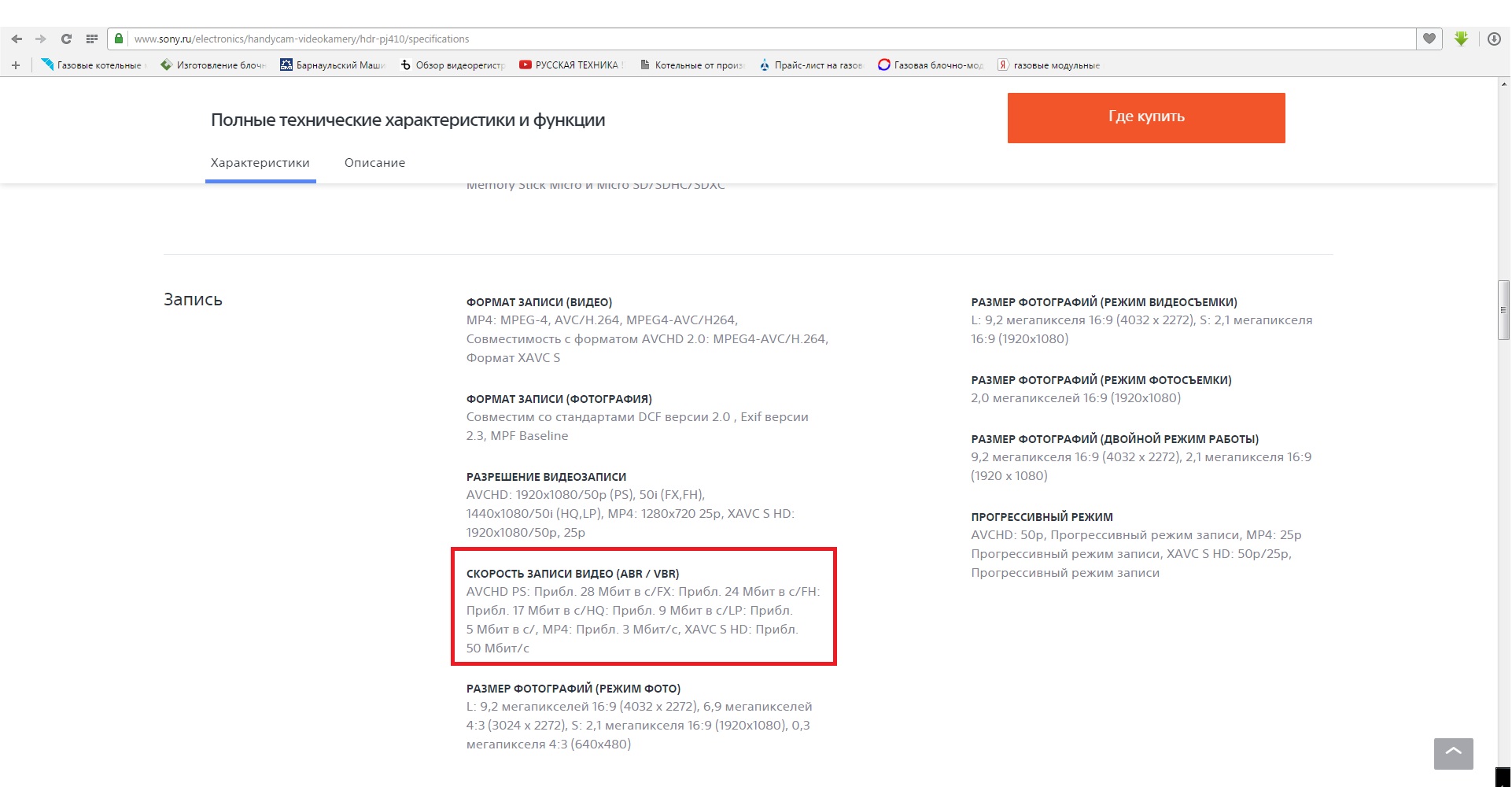Click the РАЗРЕШЕНИЕ ВИДЕОЗАПИСИ heading
This screenshot has width=1512, height=787.
pos(546,477)
